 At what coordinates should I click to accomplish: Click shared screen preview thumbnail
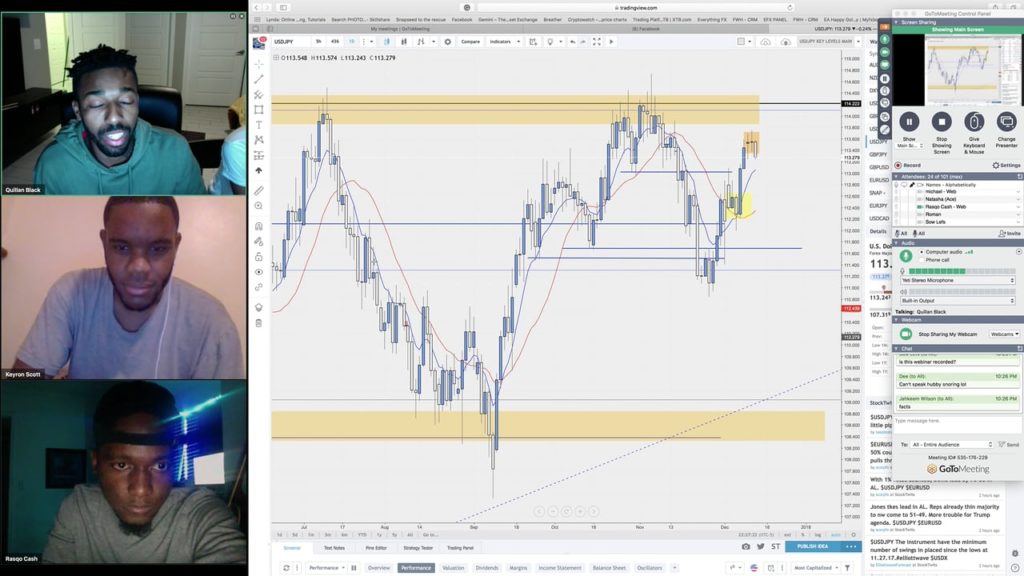[x=972, y=70]
